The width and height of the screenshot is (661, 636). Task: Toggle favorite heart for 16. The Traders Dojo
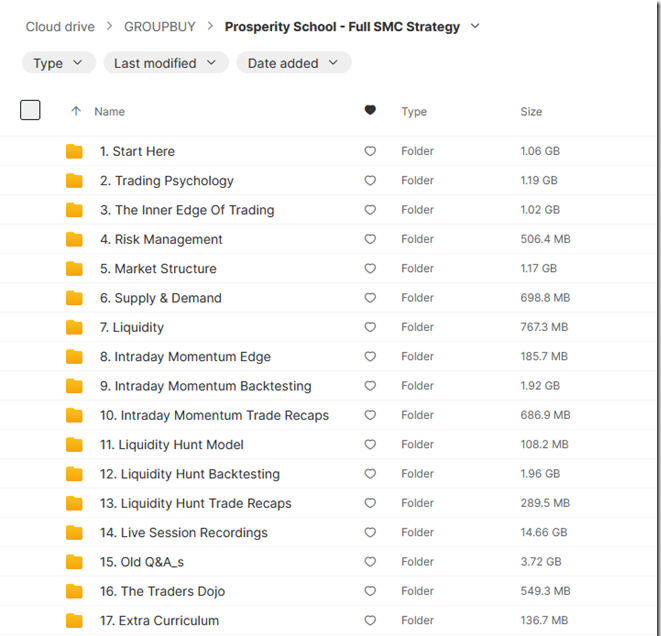(370, 592)
